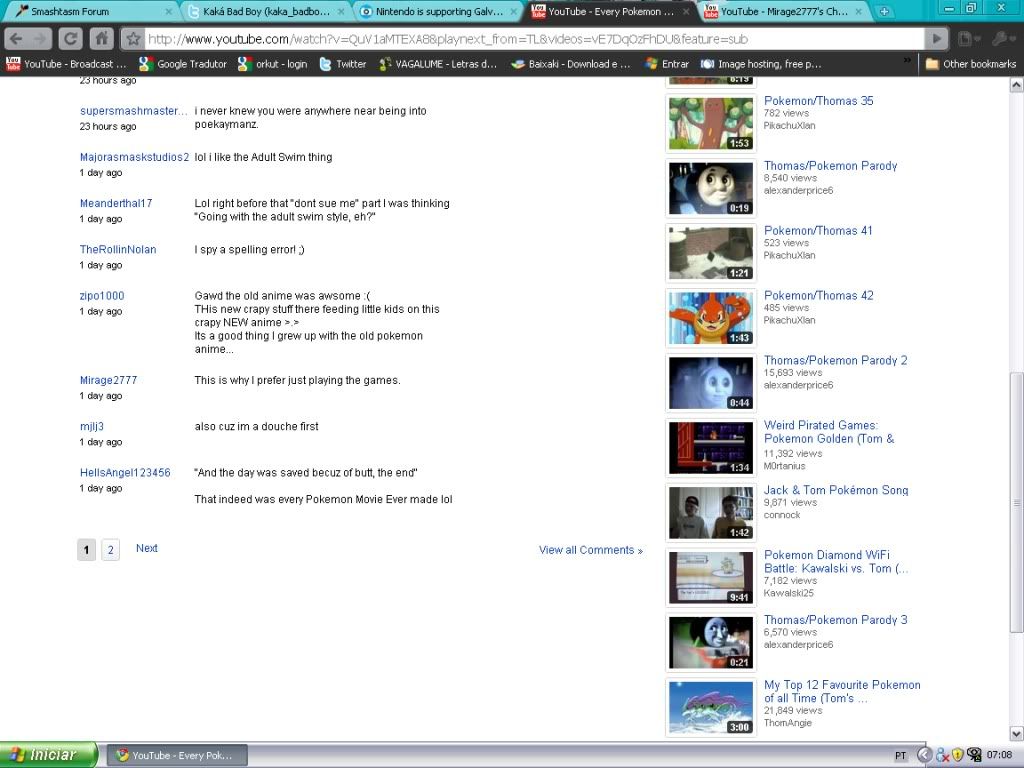Open the Other bookmarks folder
This screenshot has height=768, width=1024.
[x=970, y=64]
